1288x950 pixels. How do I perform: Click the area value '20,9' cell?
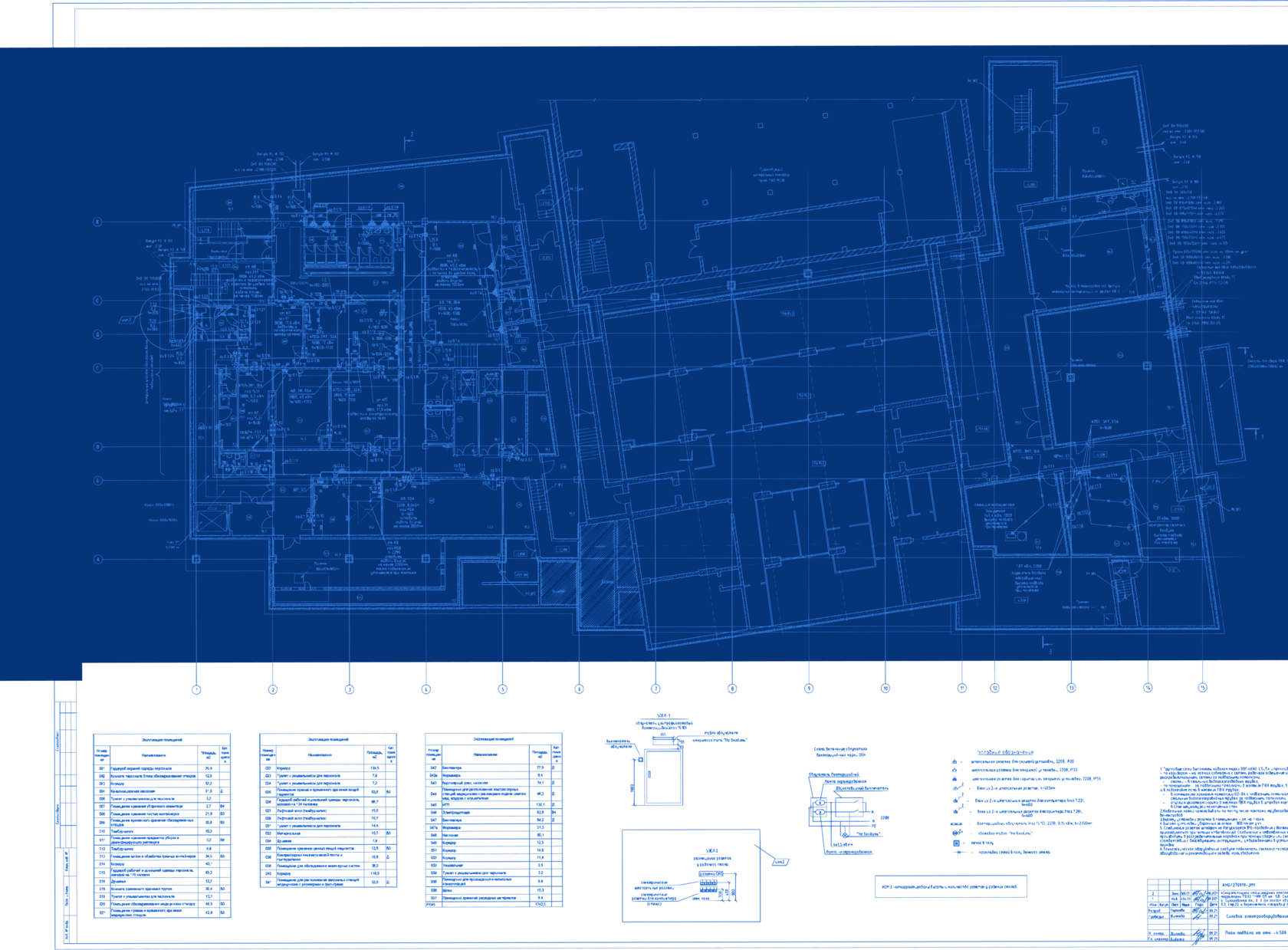click(209, 768)
